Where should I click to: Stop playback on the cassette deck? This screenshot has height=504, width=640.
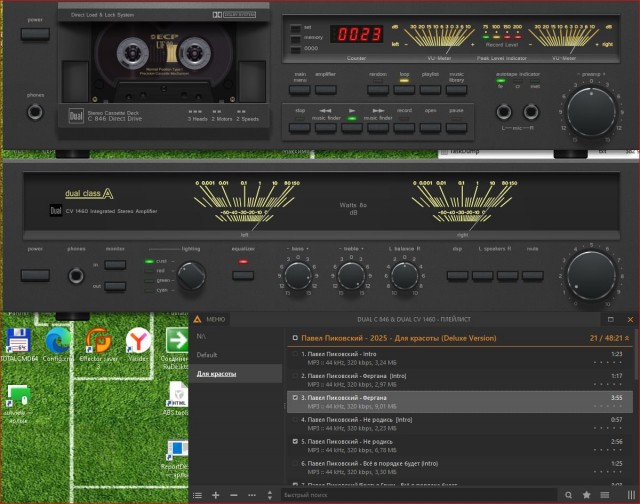coord(300,128)
